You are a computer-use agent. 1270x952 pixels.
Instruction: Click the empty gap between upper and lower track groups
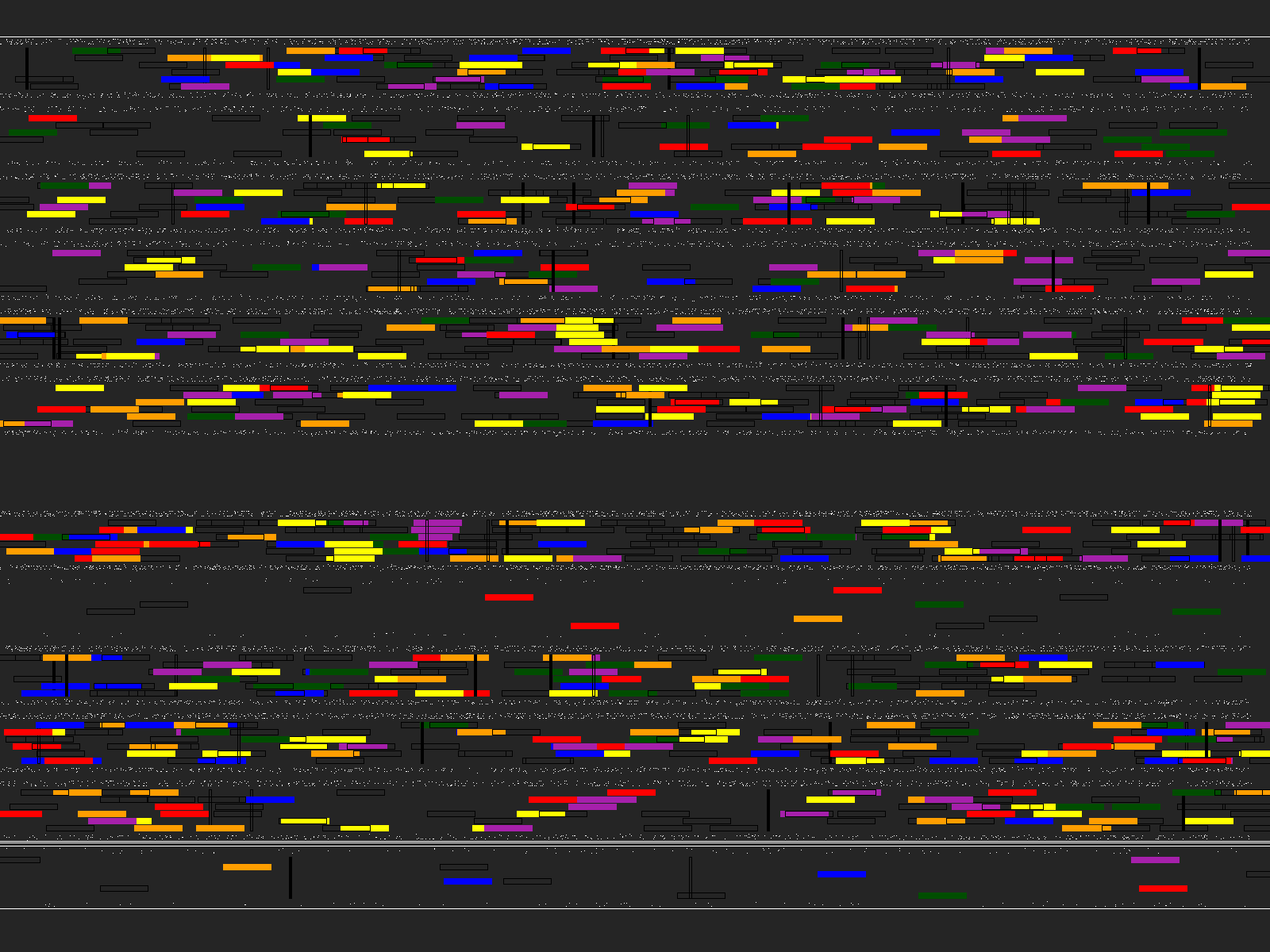click(635, 472)
